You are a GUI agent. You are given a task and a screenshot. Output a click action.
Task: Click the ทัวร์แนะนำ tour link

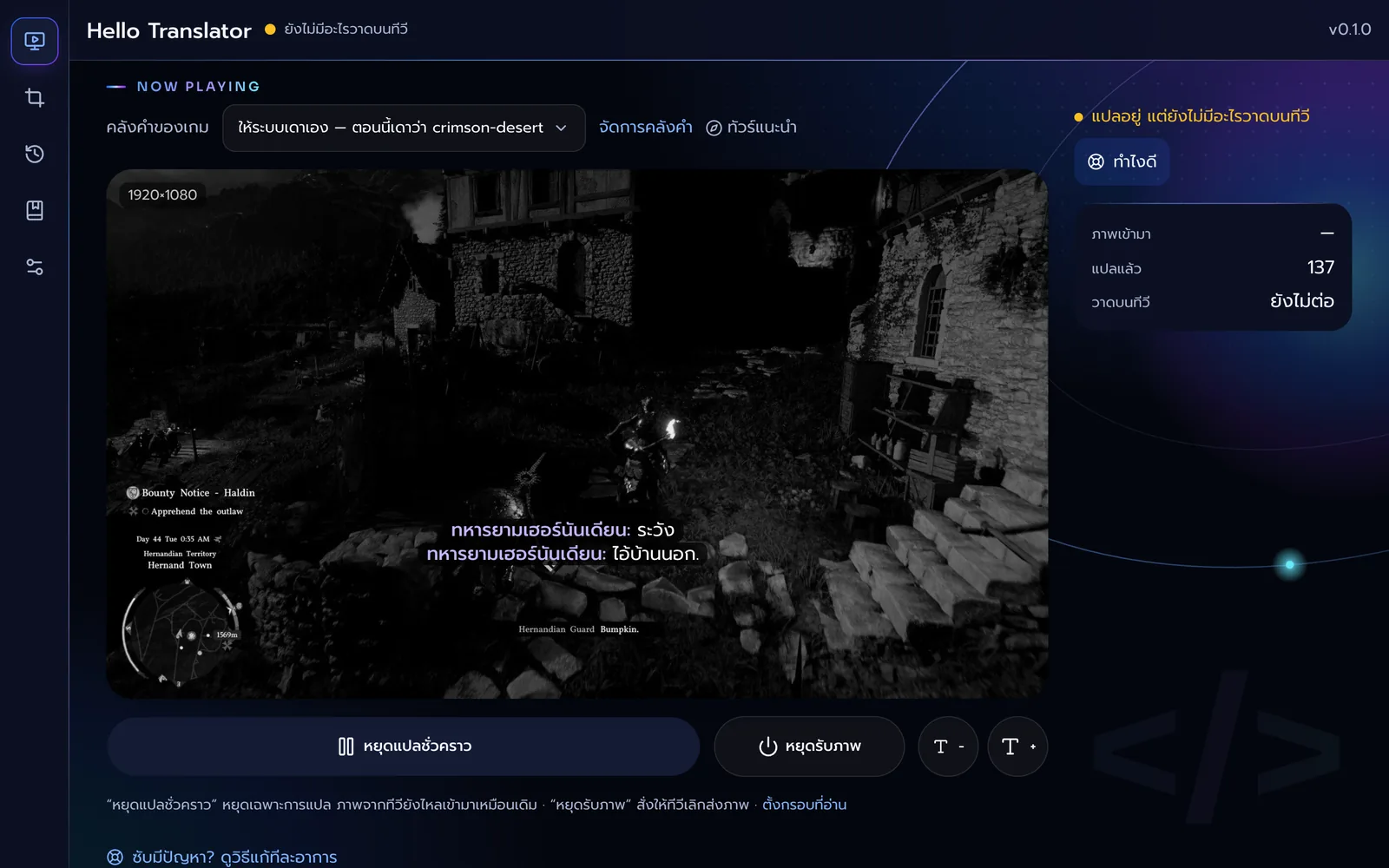click(751, 128)
